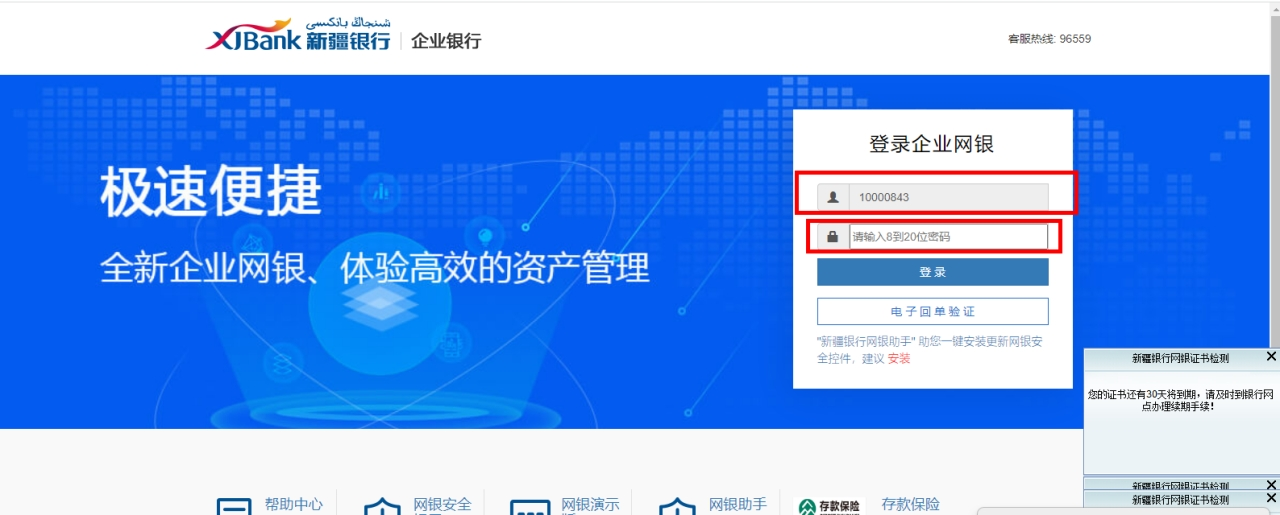The height and width of the screenshot is (515, 1280).
Task: Click the XJBank 新疆银行 logo
Action: [299, 35]
